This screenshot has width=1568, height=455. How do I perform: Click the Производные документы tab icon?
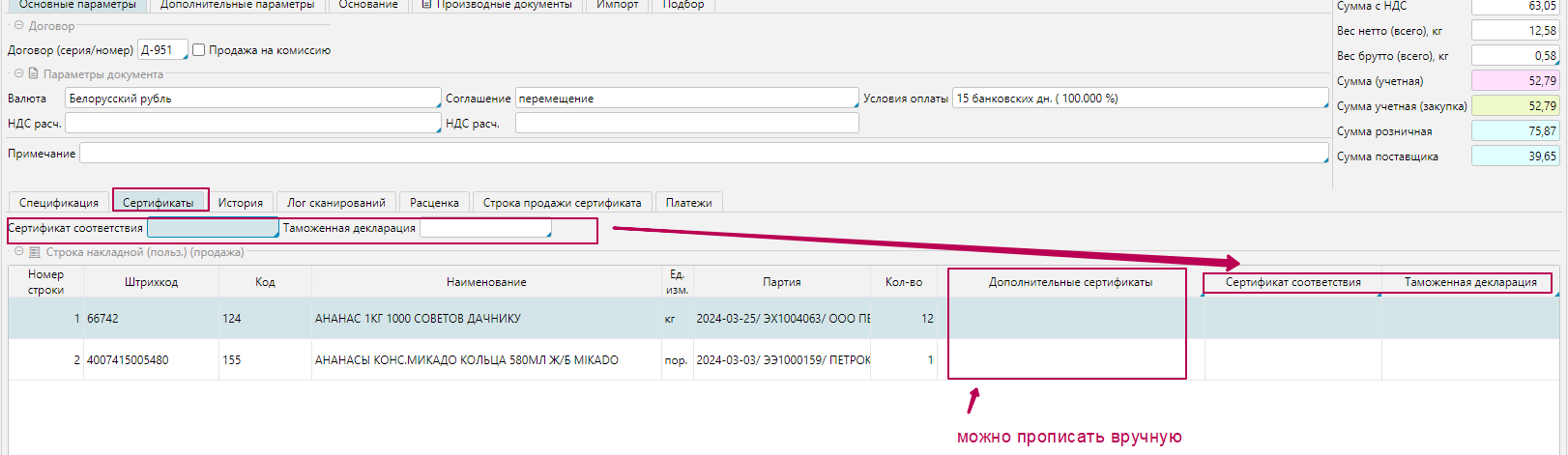426,4
